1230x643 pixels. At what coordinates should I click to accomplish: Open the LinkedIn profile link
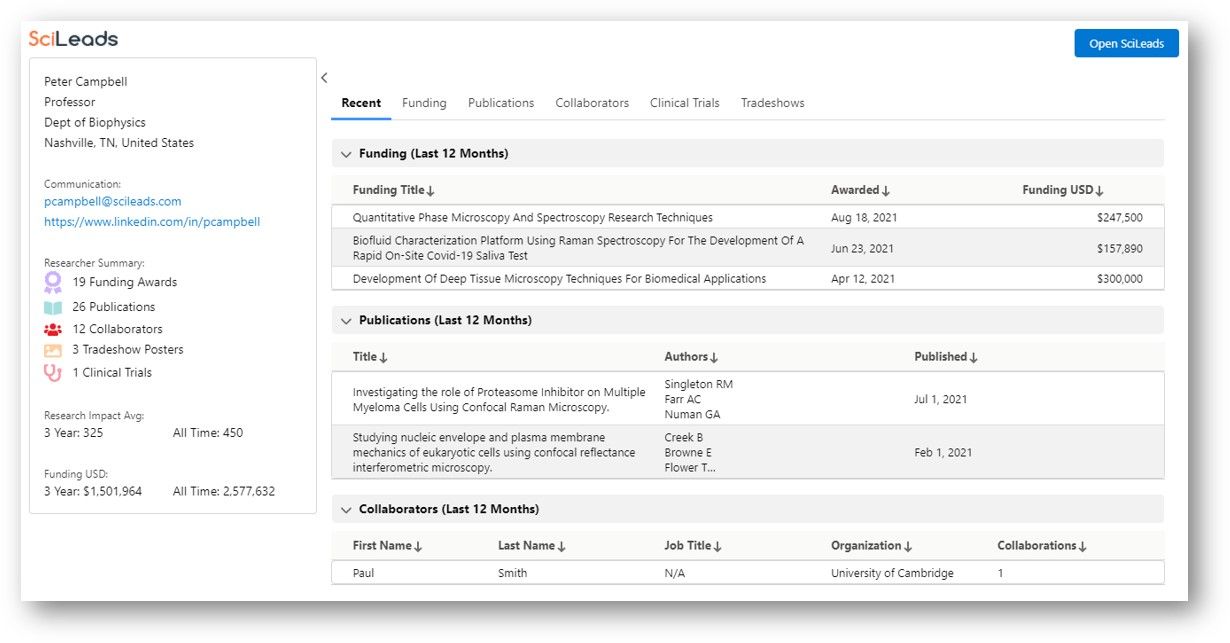click(152, 222)
